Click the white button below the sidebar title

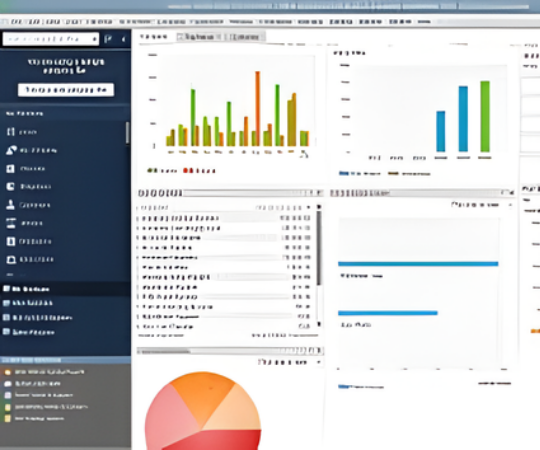coord(66,90)
